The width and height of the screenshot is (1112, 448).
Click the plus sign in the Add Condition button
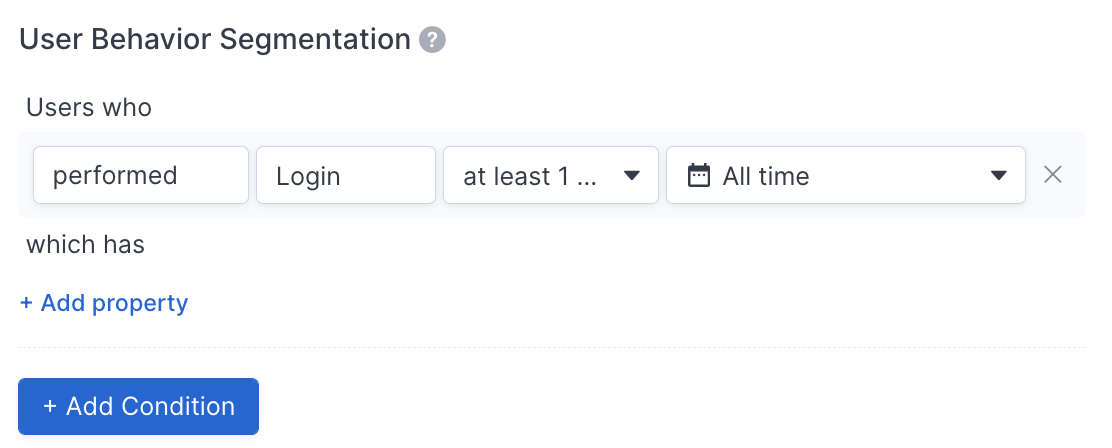click(x=50, y=406)
